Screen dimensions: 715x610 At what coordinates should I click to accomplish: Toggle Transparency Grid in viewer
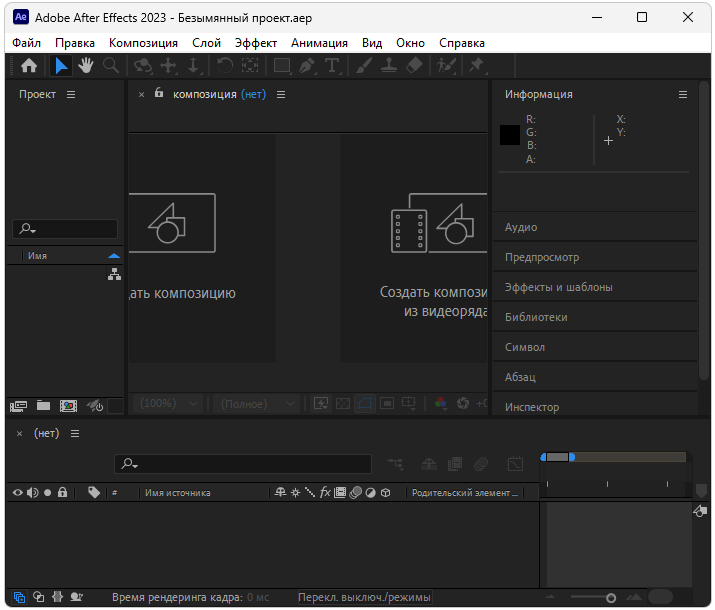click(x=343, y=403)
